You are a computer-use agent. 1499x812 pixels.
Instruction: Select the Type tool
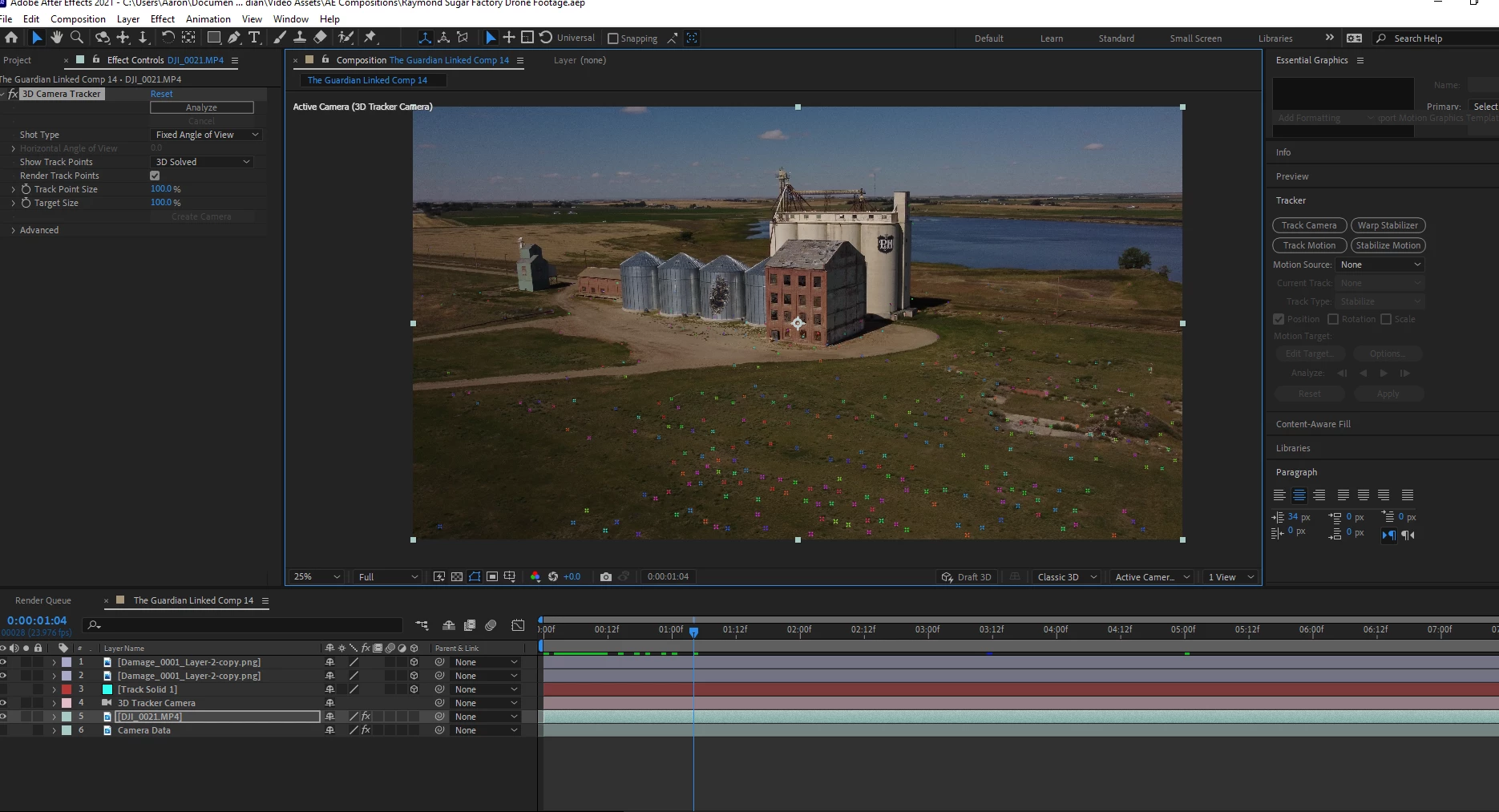pyautogui.click(x=254, y=38)
